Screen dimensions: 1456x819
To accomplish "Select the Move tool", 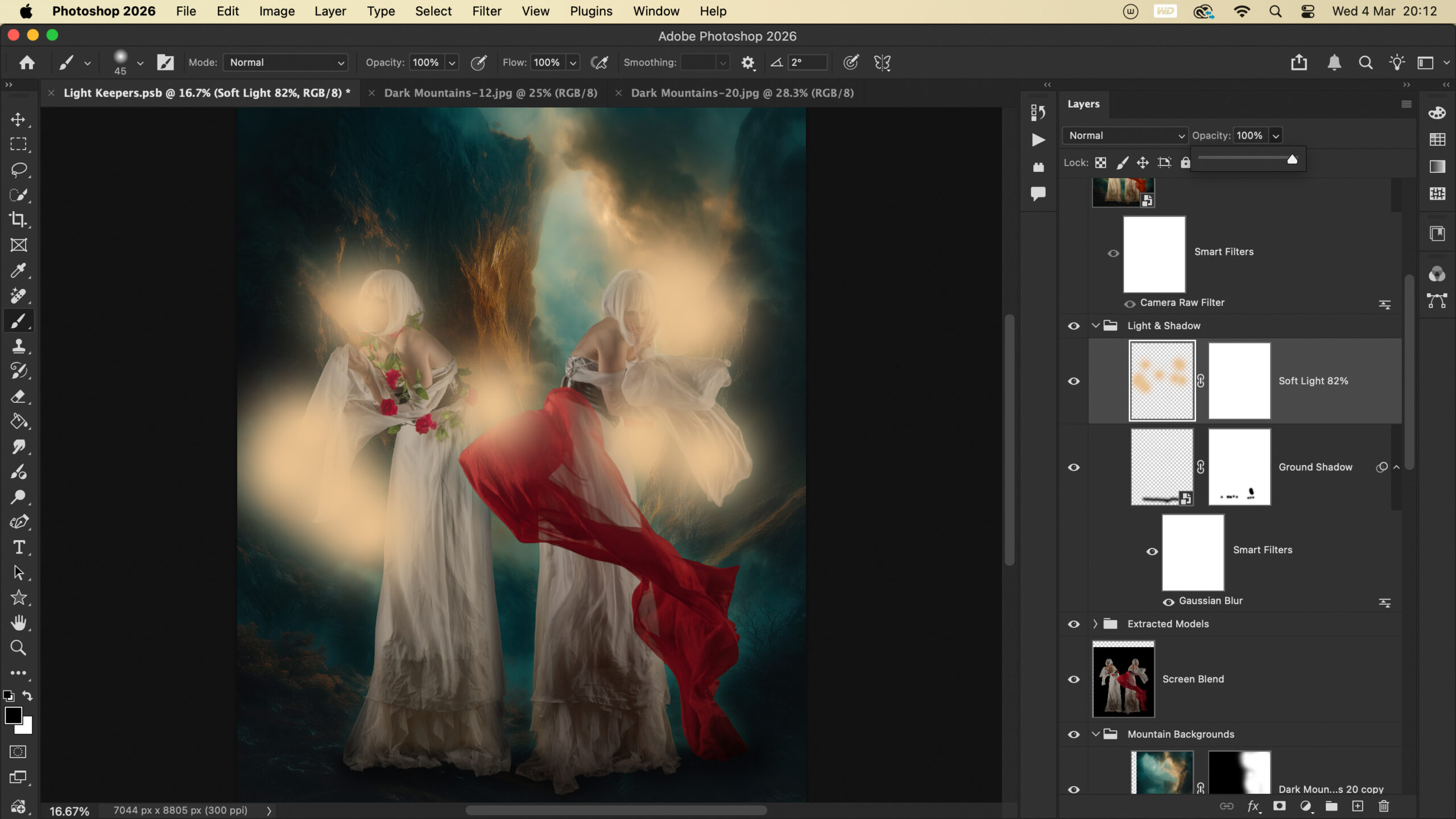I will pyautogui.click(x=18, y=119).
